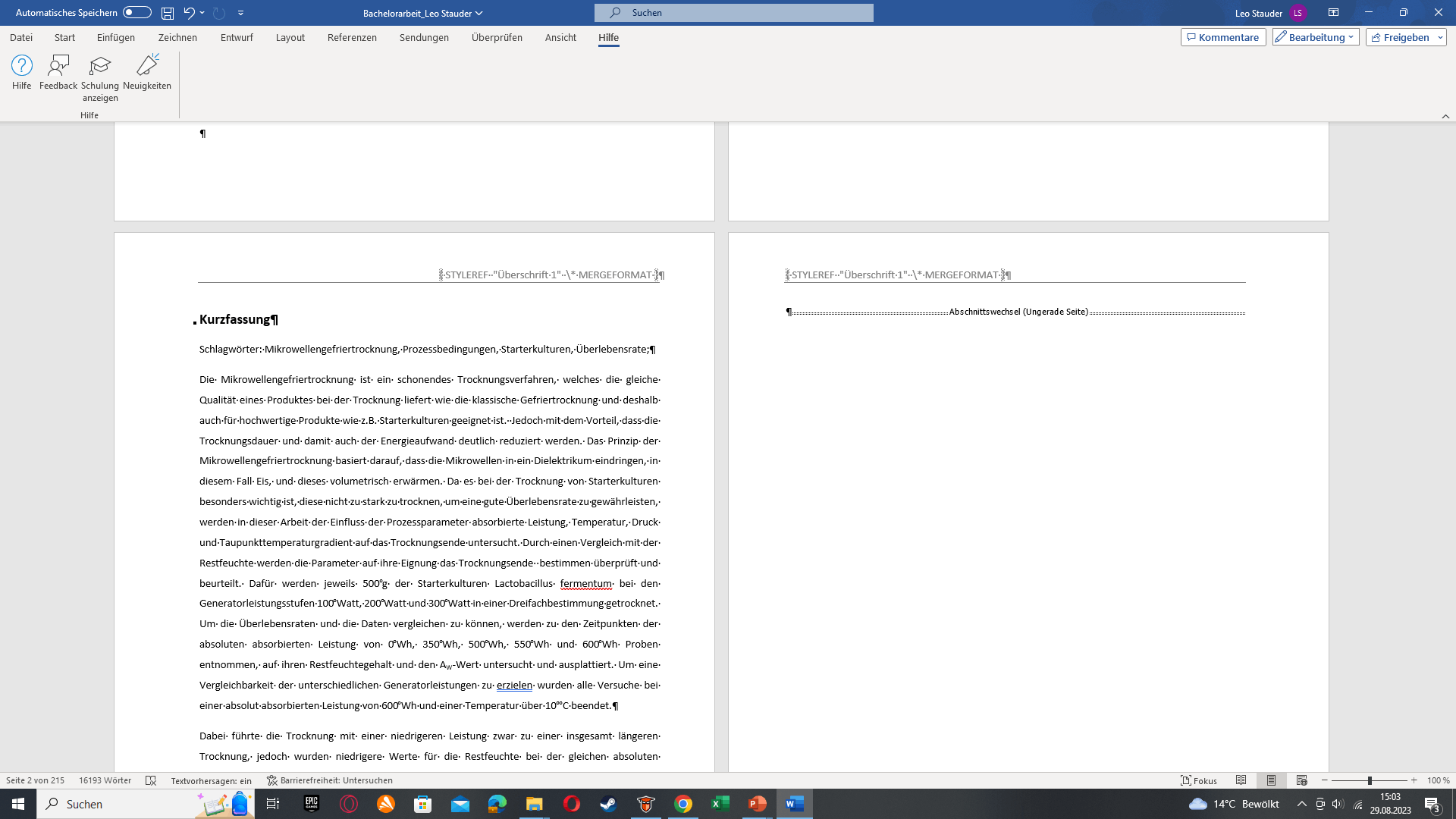
Task: Click the Kommentare button
Action: point(1223,37)
